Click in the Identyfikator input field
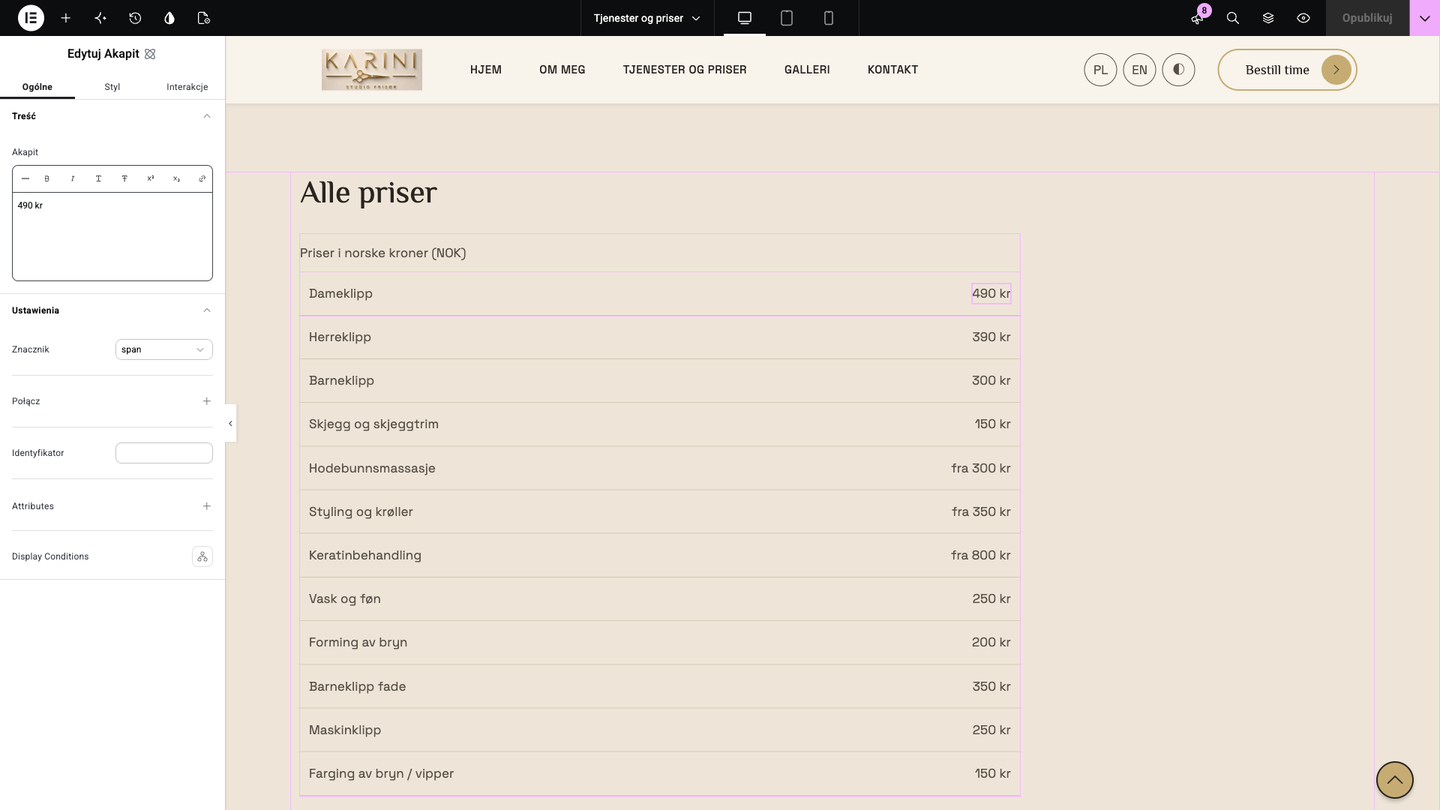 click(164, 453)
